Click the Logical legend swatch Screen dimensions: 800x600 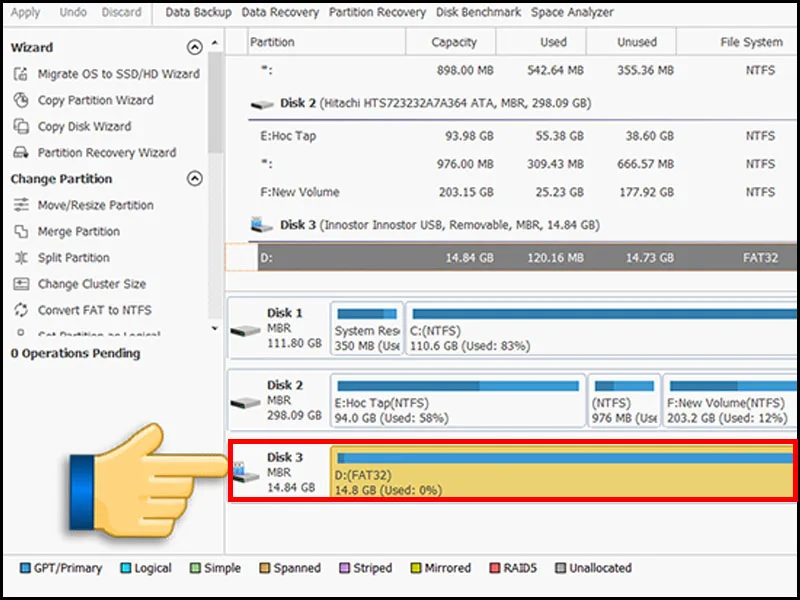pos(126,568)
